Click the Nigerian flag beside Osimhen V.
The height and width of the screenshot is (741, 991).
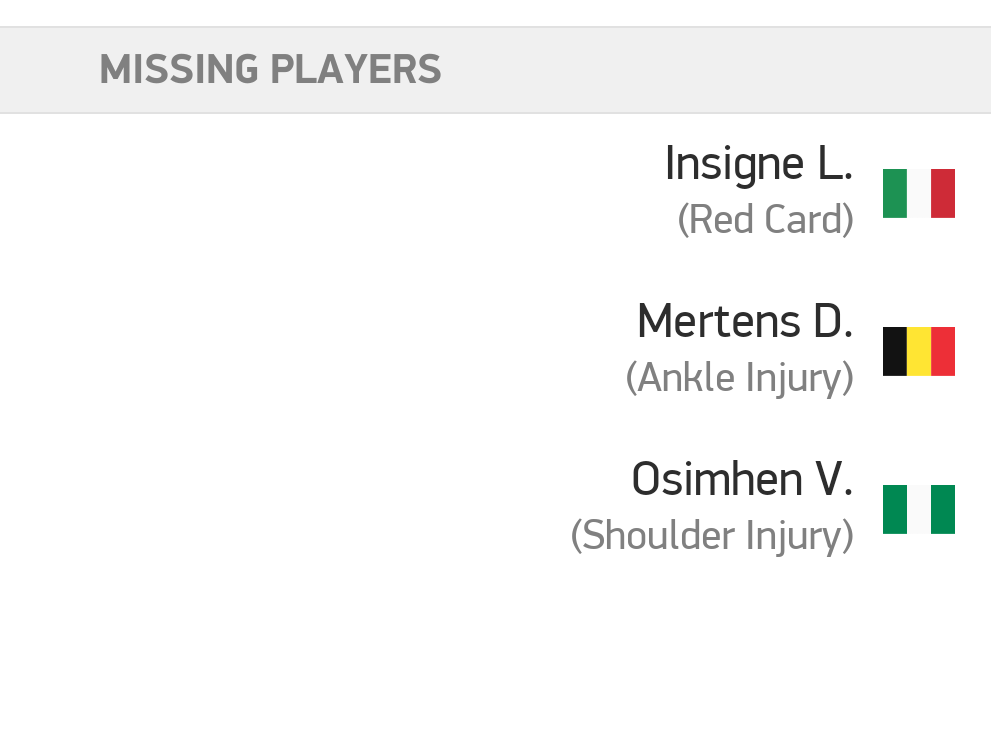tap(918, 509)
